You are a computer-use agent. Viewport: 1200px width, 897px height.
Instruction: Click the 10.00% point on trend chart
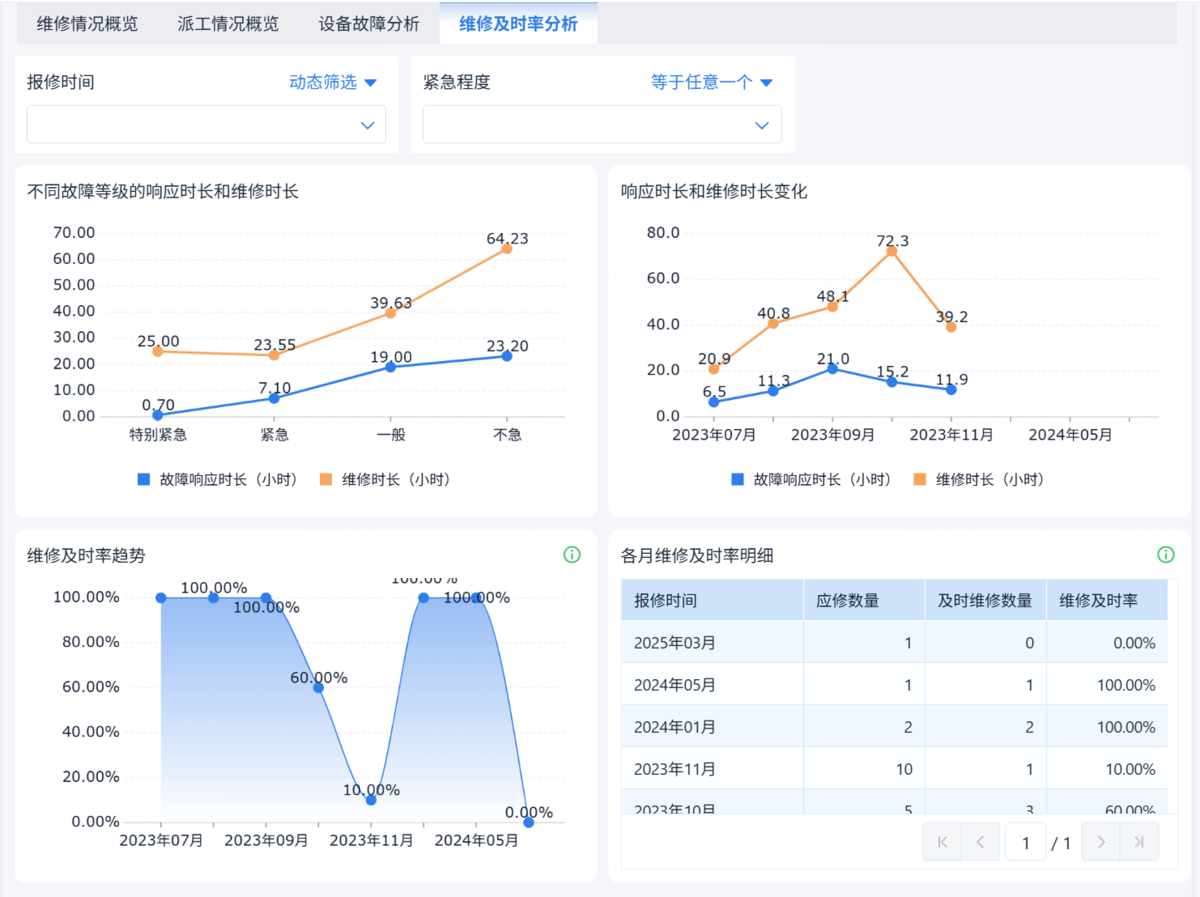tap(371, 800)
